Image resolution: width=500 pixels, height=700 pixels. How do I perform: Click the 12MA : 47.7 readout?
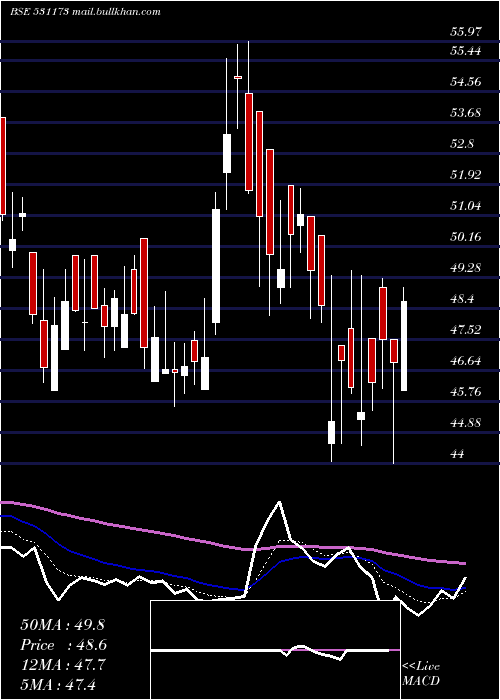click(x=63, y=665)
